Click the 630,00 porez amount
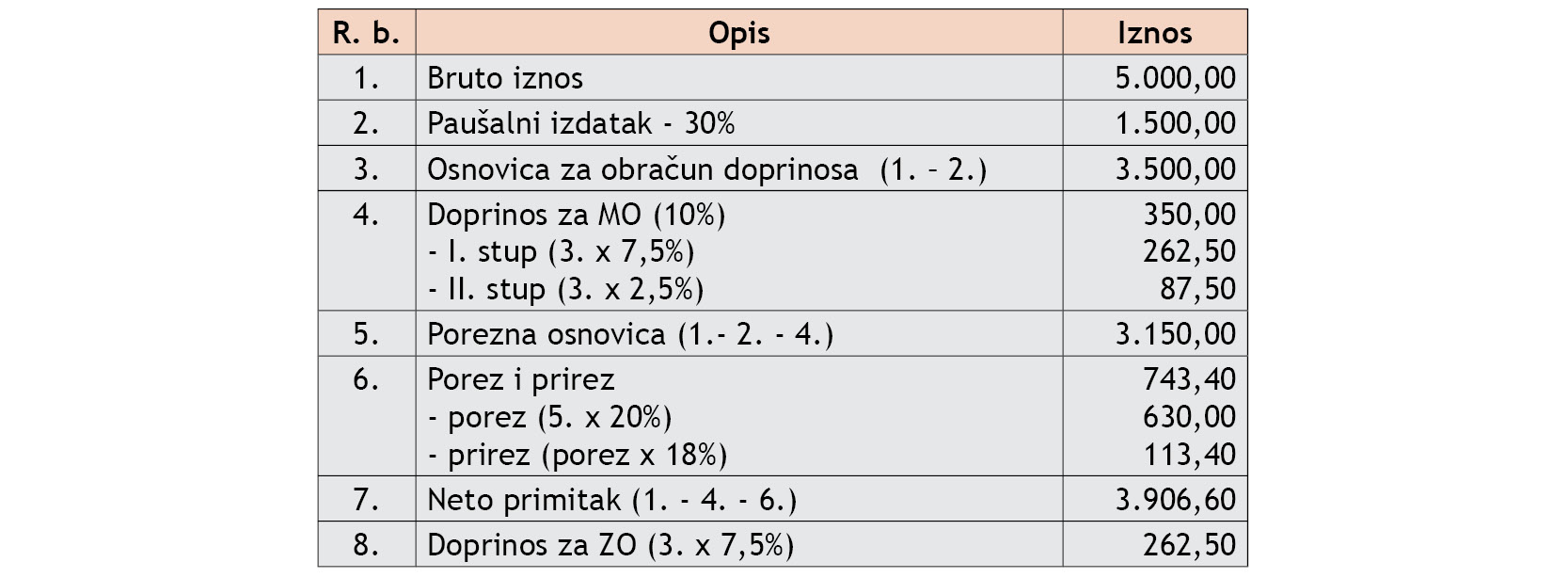This screenshot has width=1568, height=578. click(x=1189, y=417)
